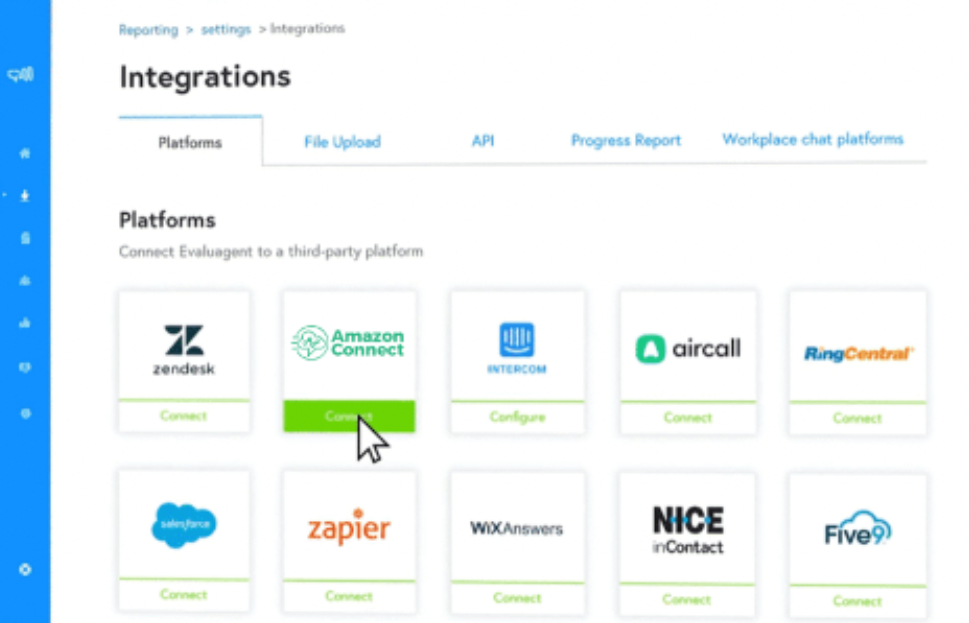
Task: Connect the Aircall integration
Action: 688,418
